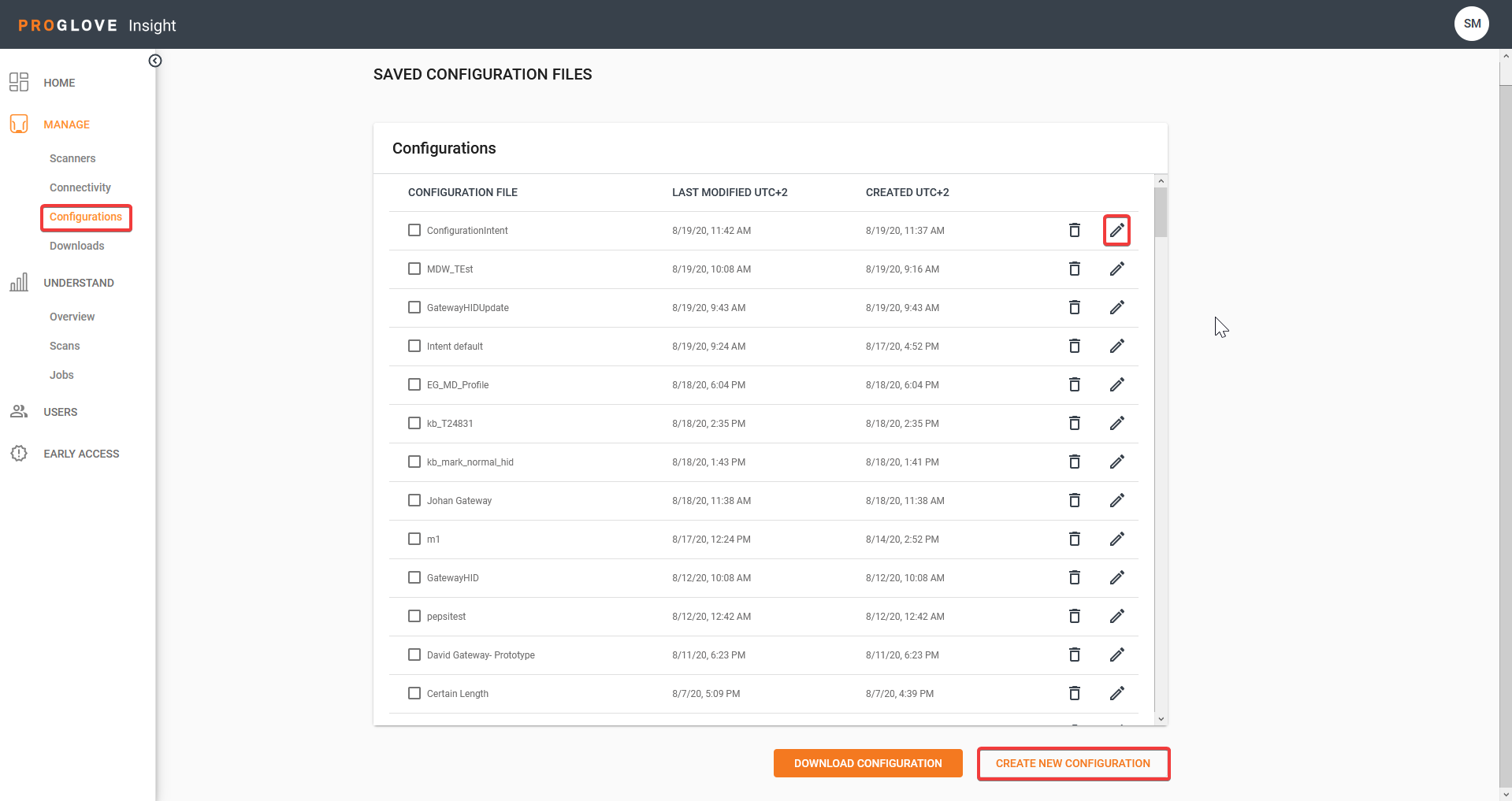Navigate to Scanners under Manage
Image resolution: width=1512 pixels, height=801 pixels.
[72, 158]
